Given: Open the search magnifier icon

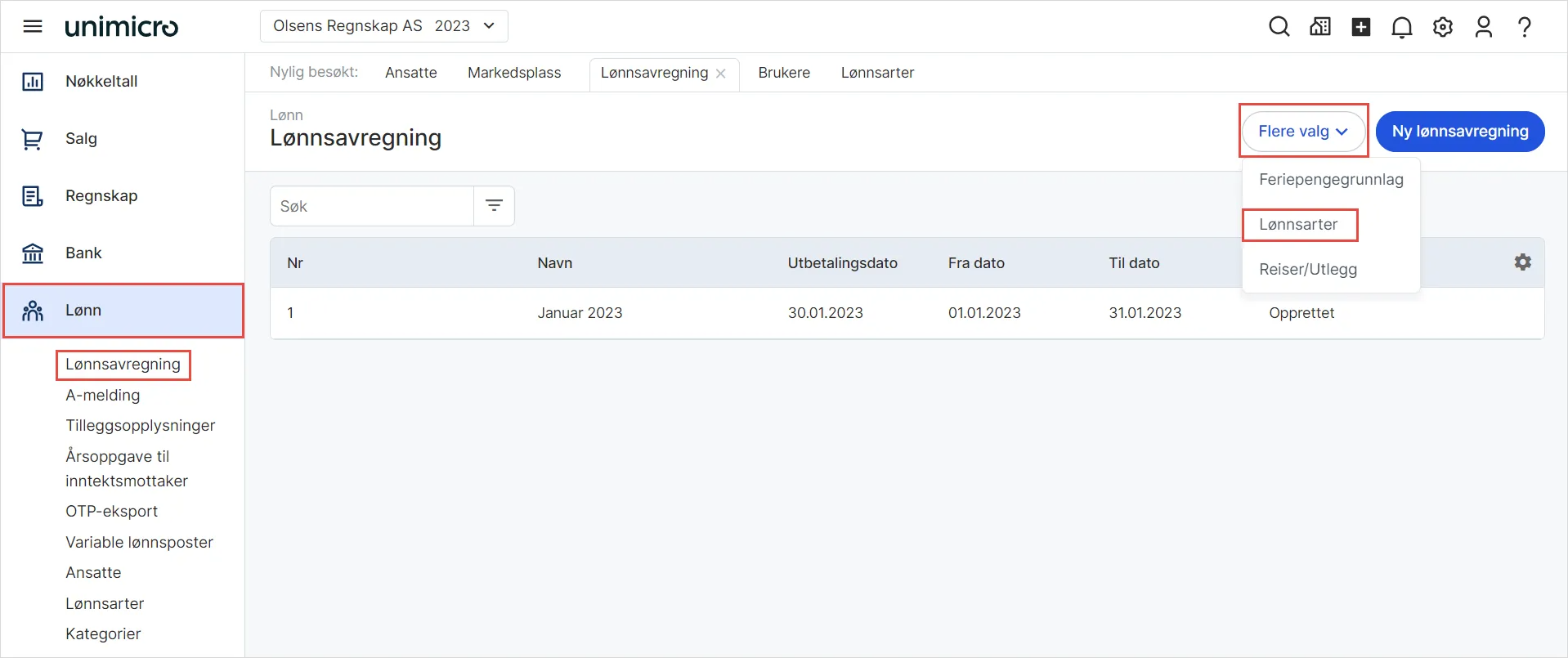Looking at the screenshot, I should point(1279,27).
